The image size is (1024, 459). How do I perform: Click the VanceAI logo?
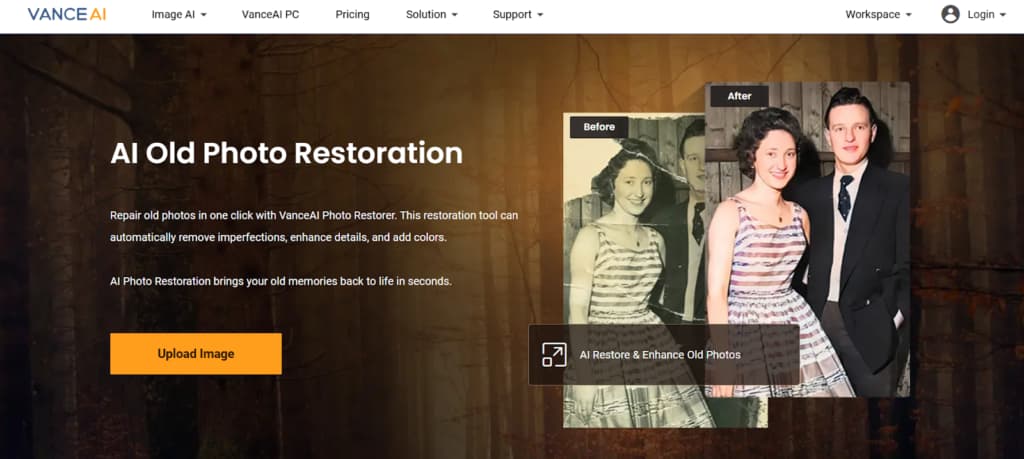tap(67, 14)
